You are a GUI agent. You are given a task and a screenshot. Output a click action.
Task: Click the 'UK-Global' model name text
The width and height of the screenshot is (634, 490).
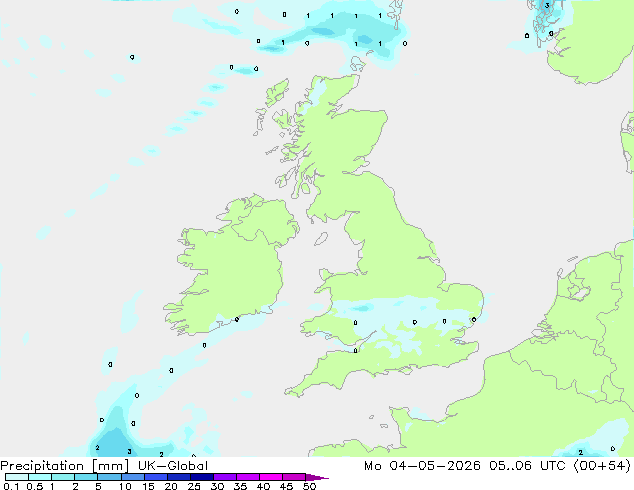173,466
